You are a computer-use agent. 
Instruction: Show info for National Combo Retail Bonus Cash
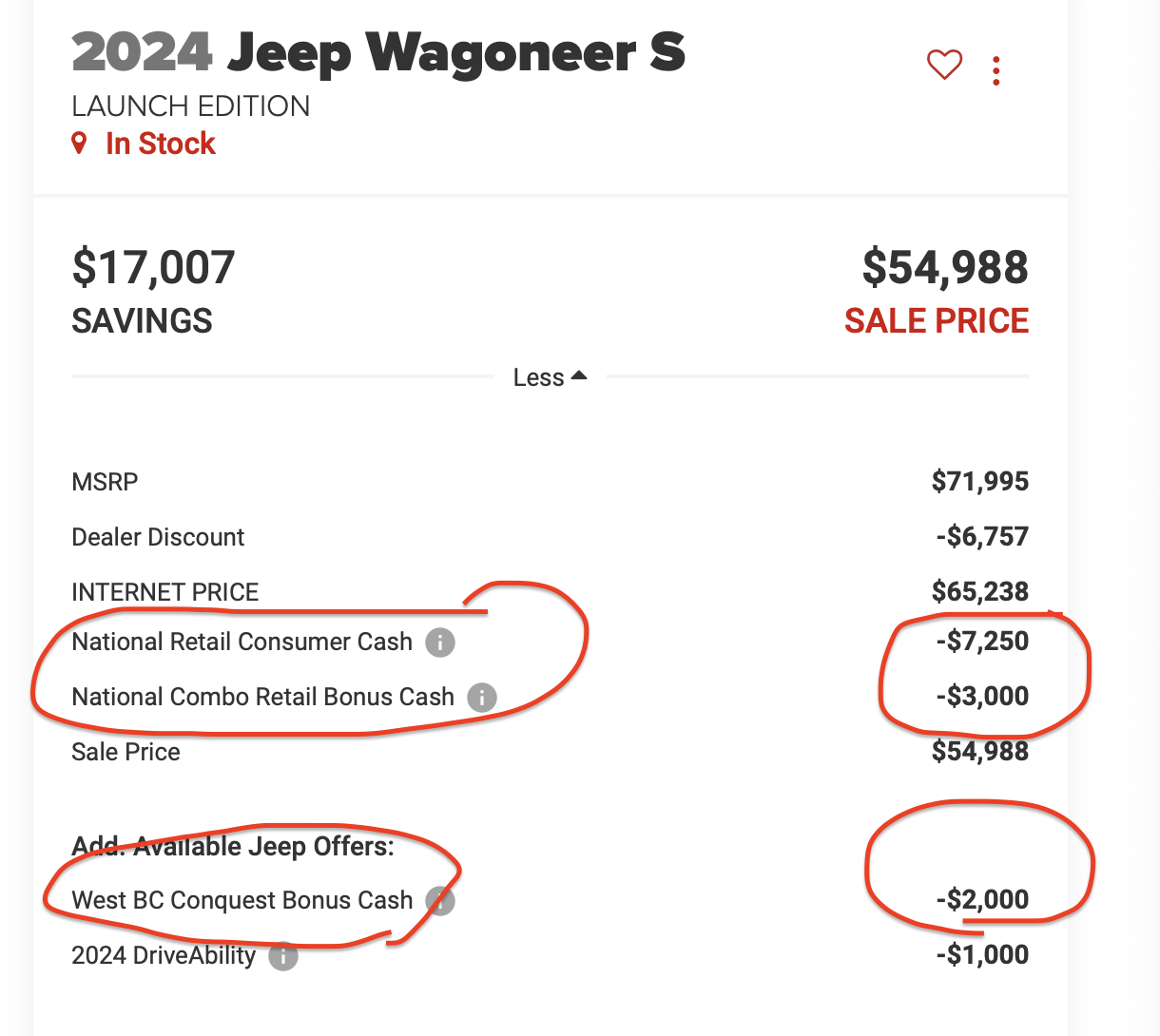click(482, 698)
